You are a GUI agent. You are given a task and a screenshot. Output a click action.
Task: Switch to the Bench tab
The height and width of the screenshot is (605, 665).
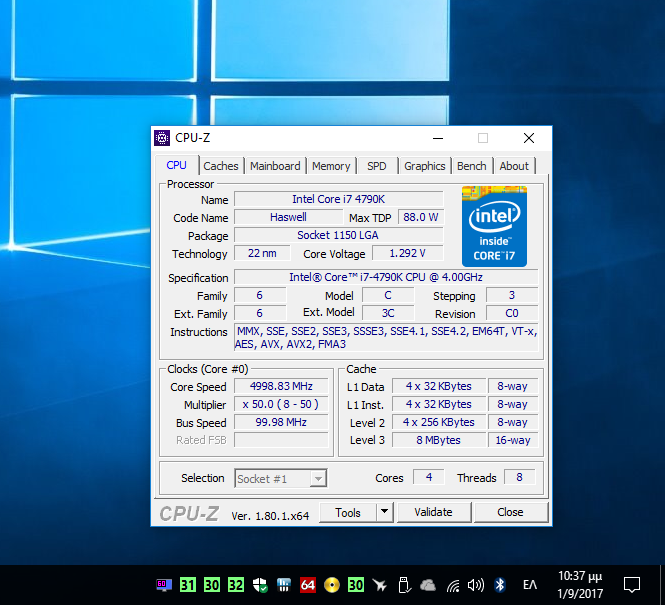tap(472, 166)
